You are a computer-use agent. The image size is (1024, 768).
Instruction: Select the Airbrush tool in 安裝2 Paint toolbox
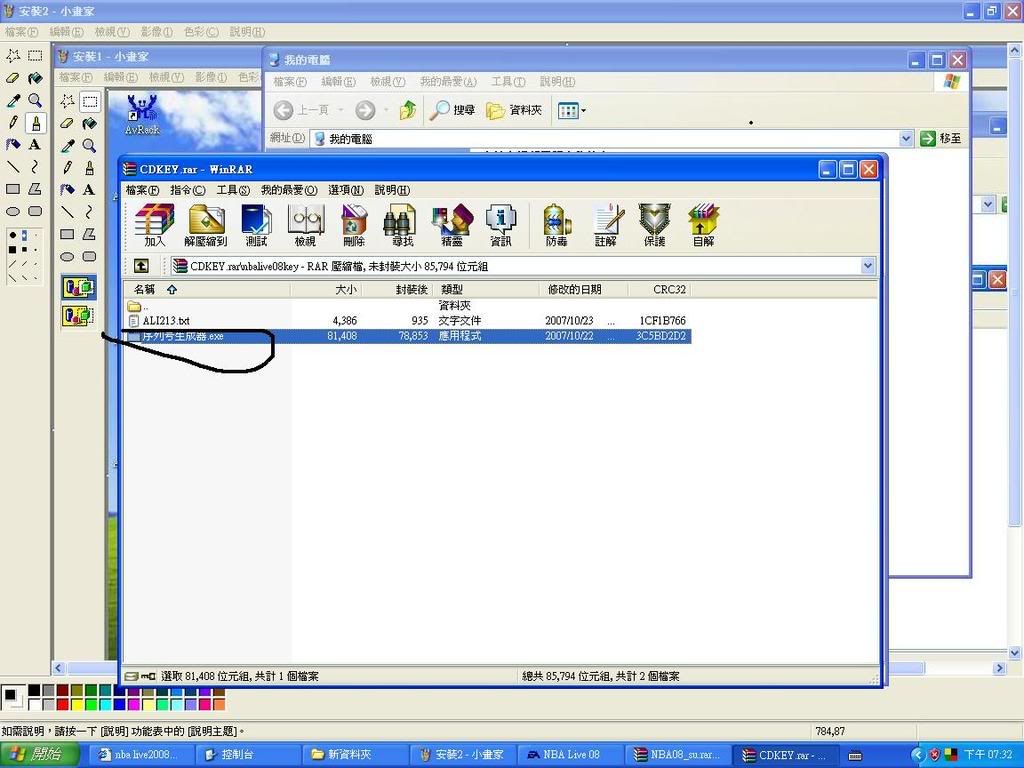pos(13,144)
